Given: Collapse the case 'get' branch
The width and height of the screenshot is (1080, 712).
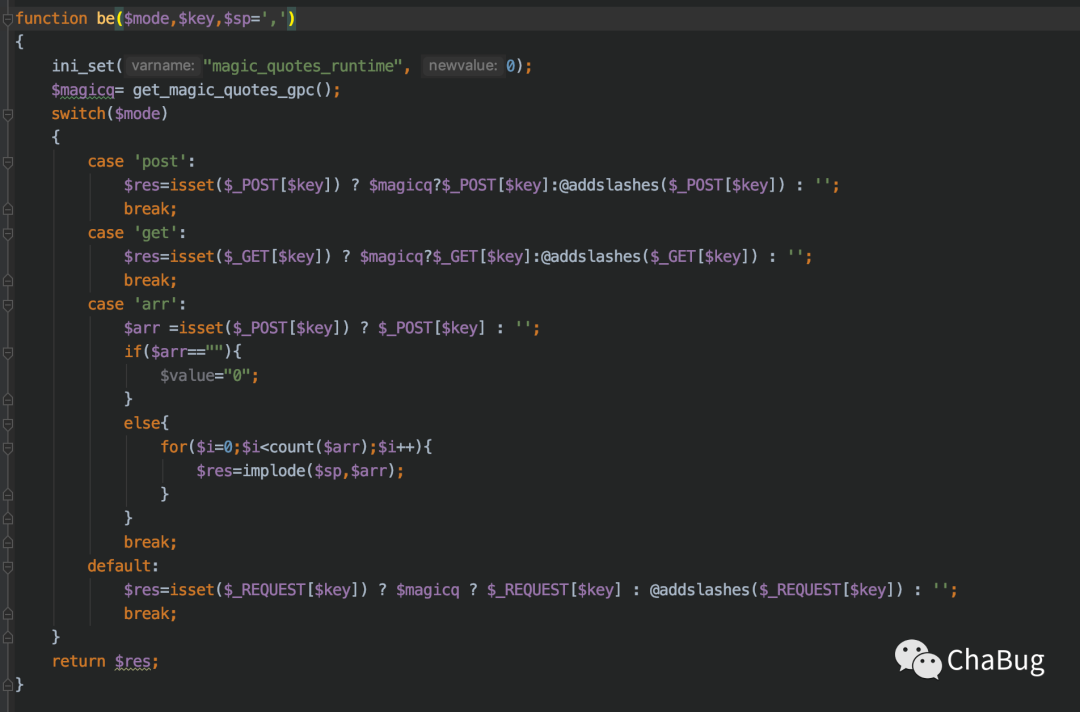Looking at the screenshot, I should 8,232.
